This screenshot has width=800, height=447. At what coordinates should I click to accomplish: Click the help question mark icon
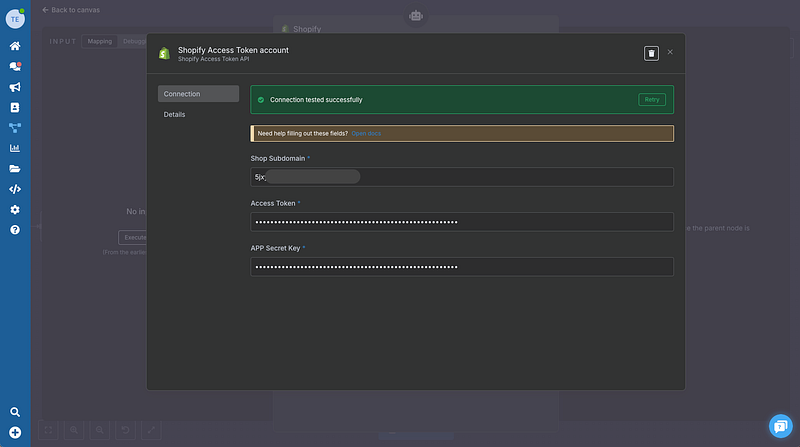coord(15,230)
